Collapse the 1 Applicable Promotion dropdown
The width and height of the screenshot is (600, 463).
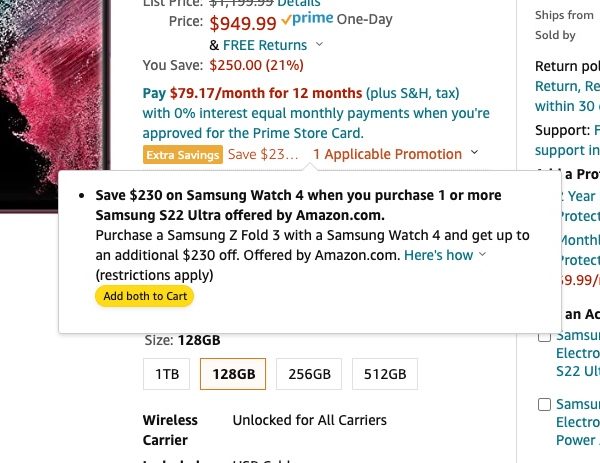474,154
